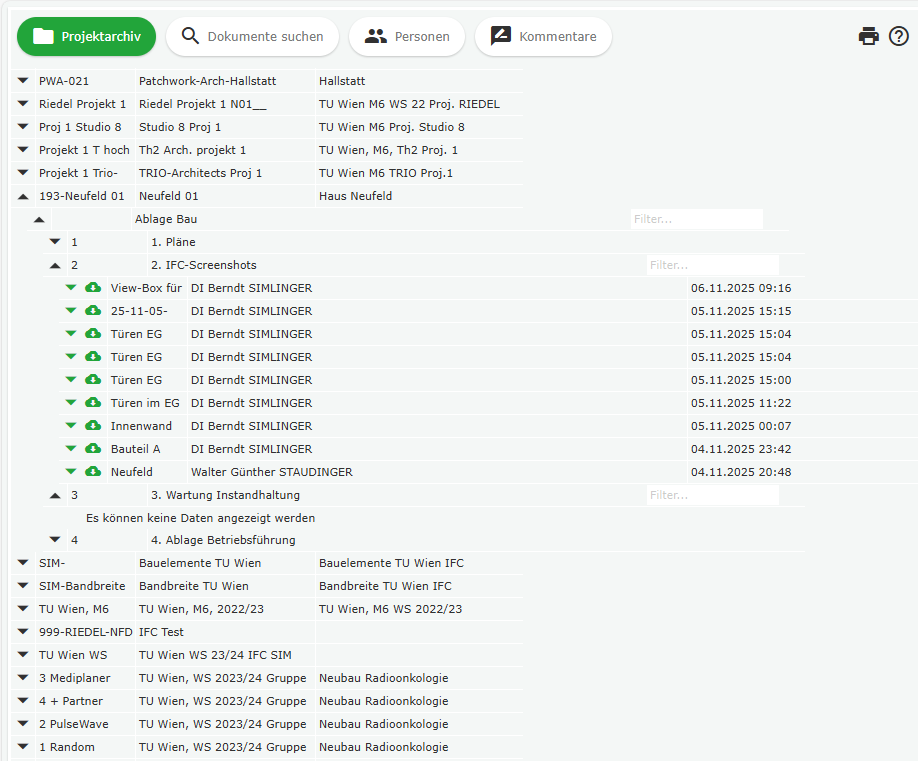Expand 4. Ablage Betriebsführung folder
Image resolution: width=918 pixels, height=761 pixels.
click(55, 540)
